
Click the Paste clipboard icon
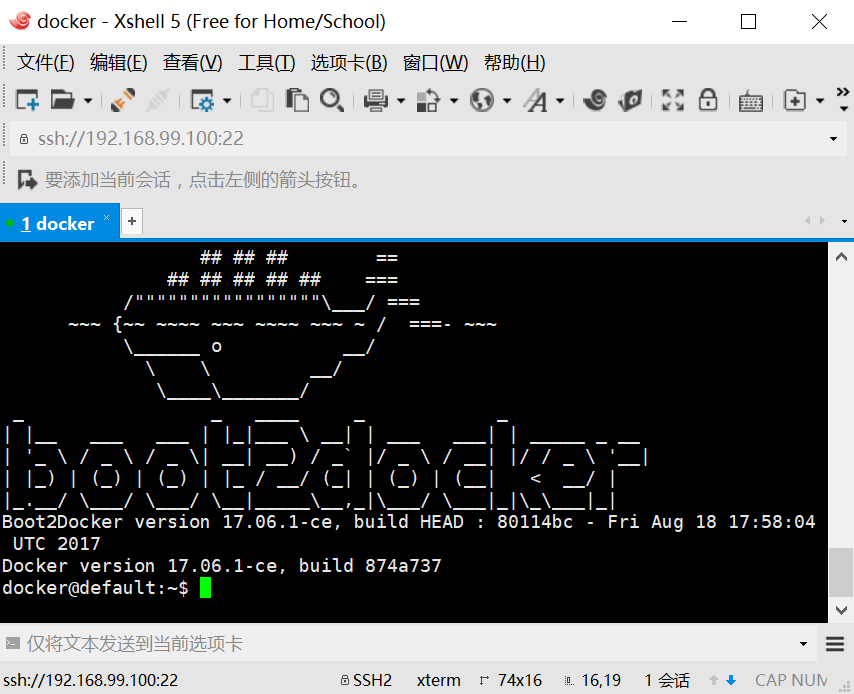297,100
